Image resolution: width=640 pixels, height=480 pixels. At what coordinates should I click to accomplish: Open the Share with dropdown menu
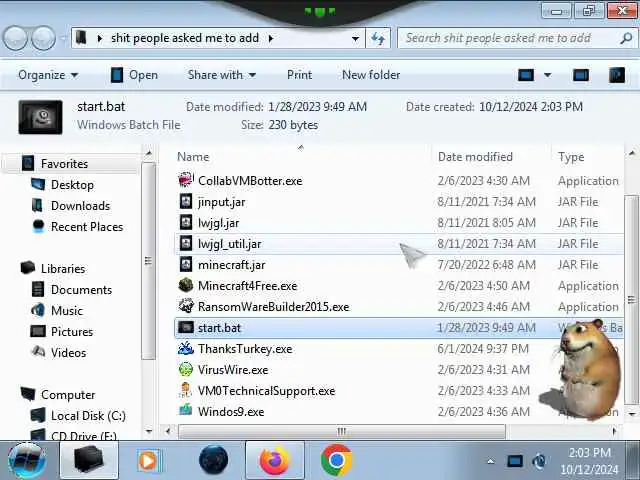click(222, 75)
